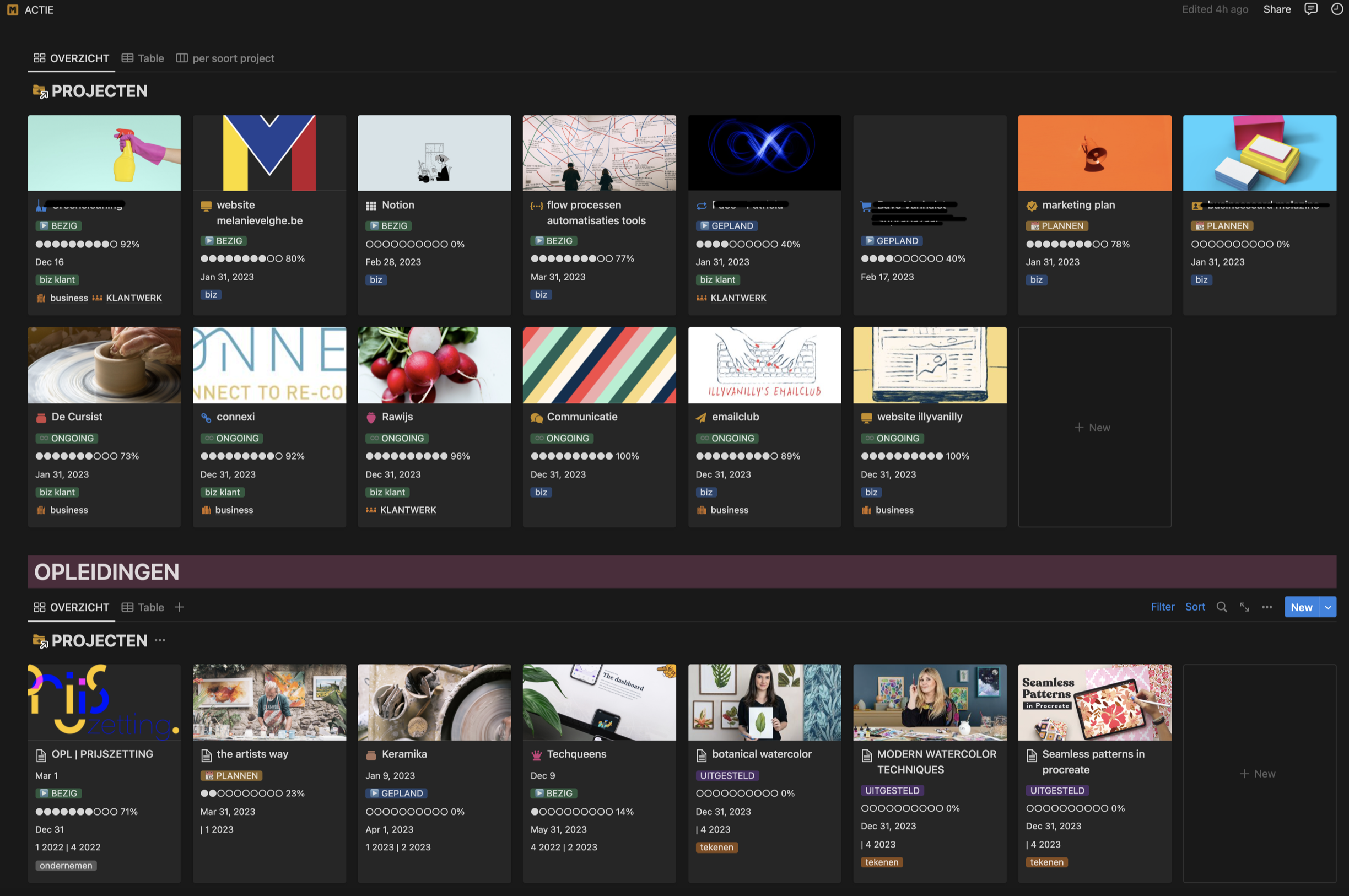Open the per soort project view
The image size is (1349, 896).
[x=225, y=58]
